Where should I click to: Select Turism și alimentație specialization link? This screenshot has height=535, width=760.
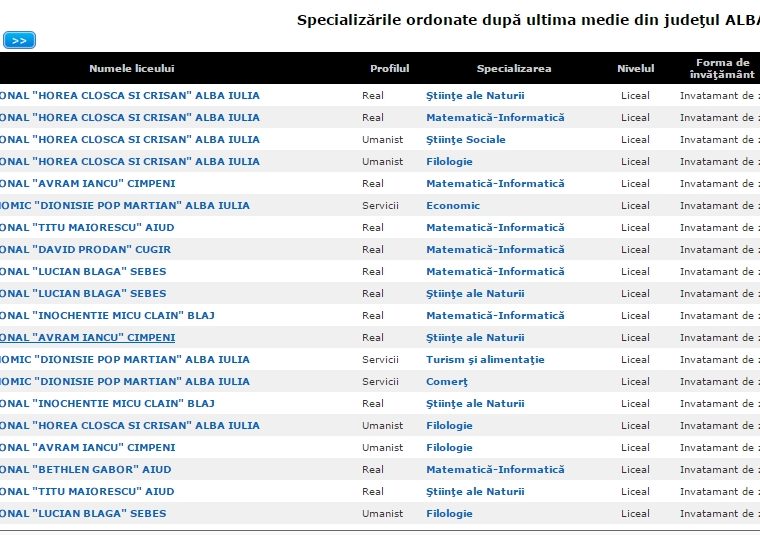pyautogui.click(x=485, y=360)
